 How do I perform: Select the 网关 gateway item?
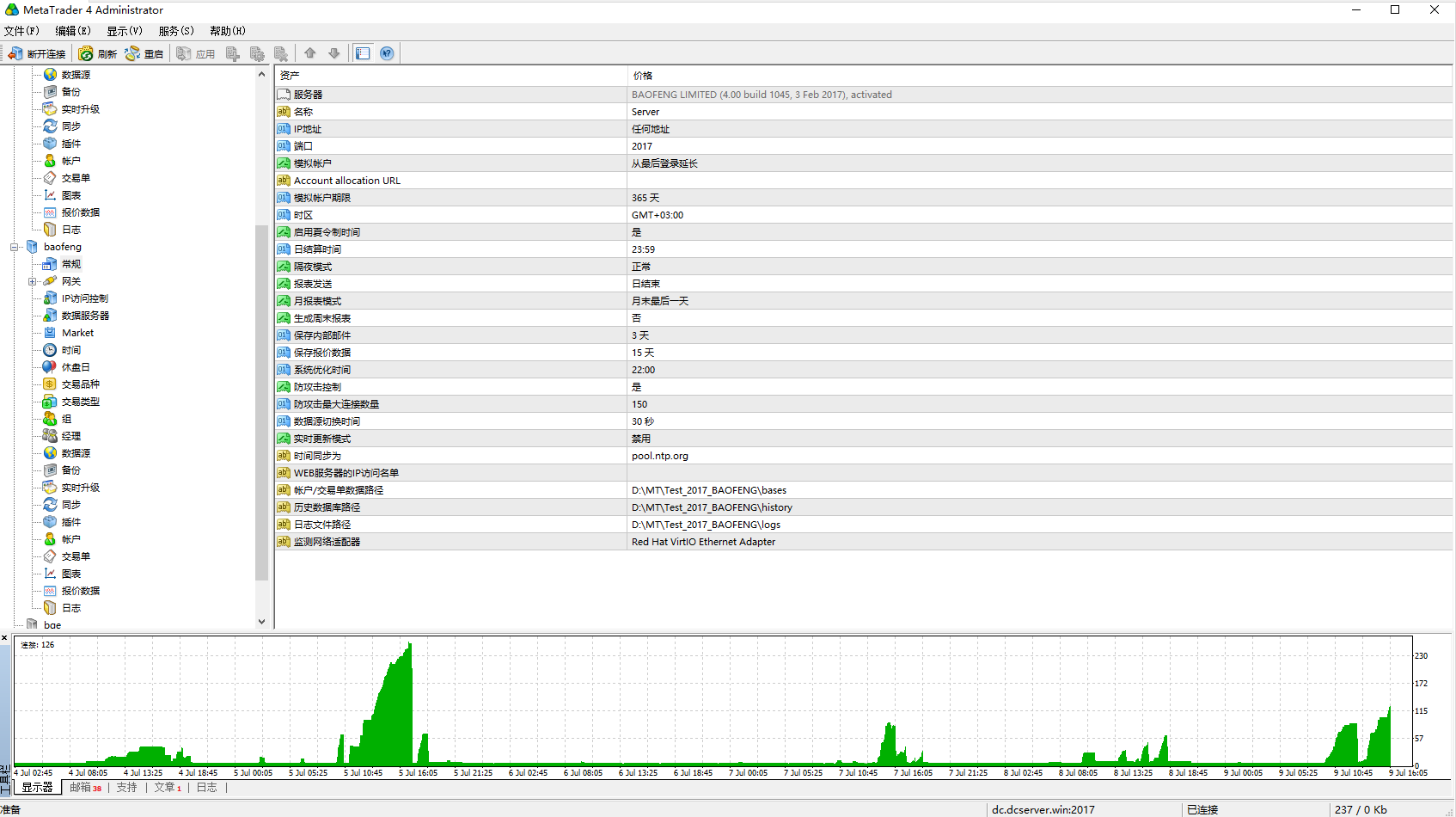[71, 281]
